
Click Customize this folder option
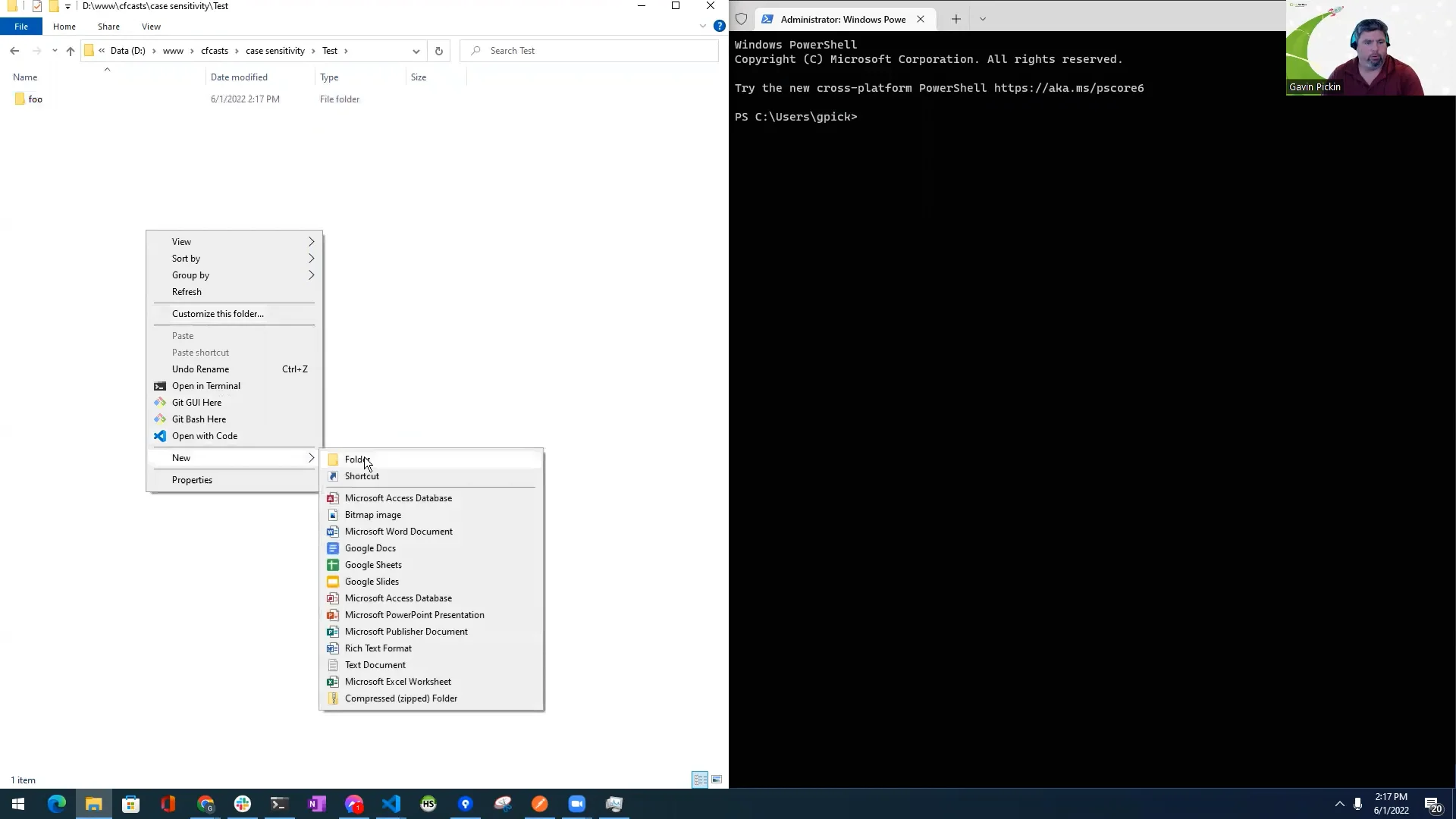pyautogui.click(x=218, y=314)
